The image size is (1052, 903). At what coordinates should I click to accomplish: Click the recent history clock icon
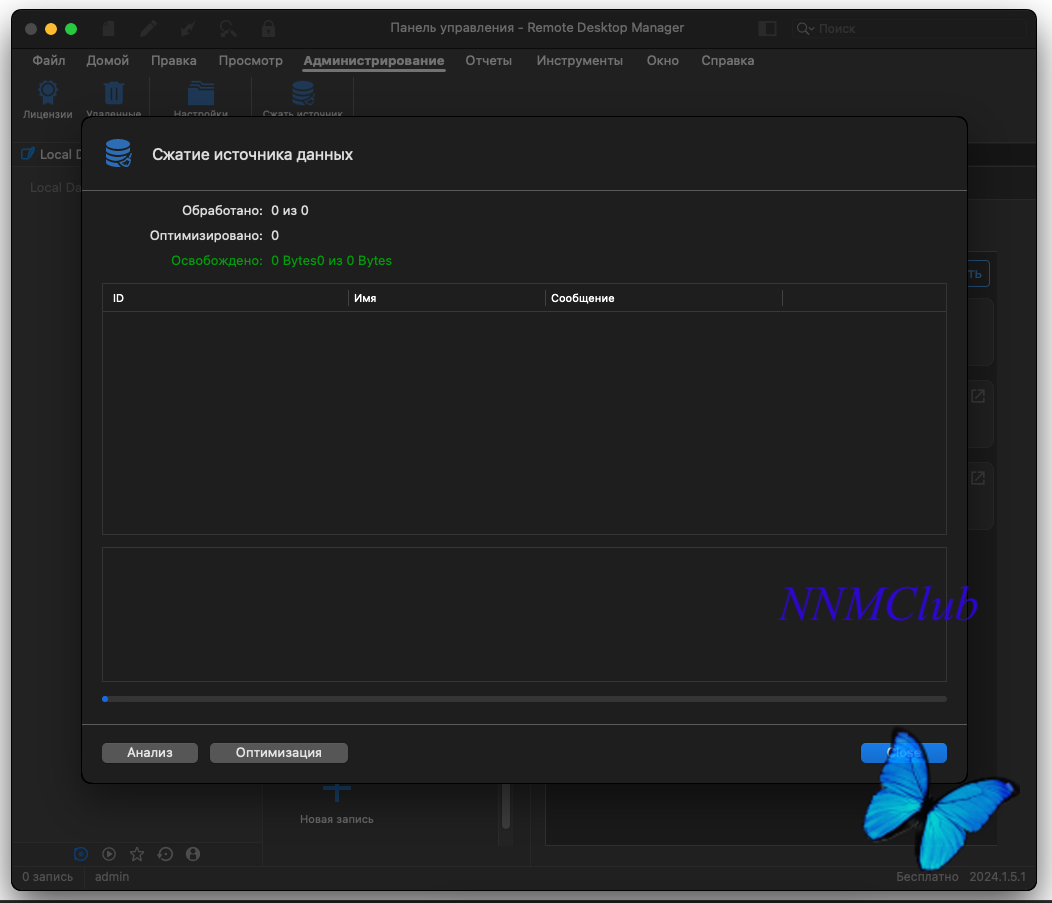point(165,854)
